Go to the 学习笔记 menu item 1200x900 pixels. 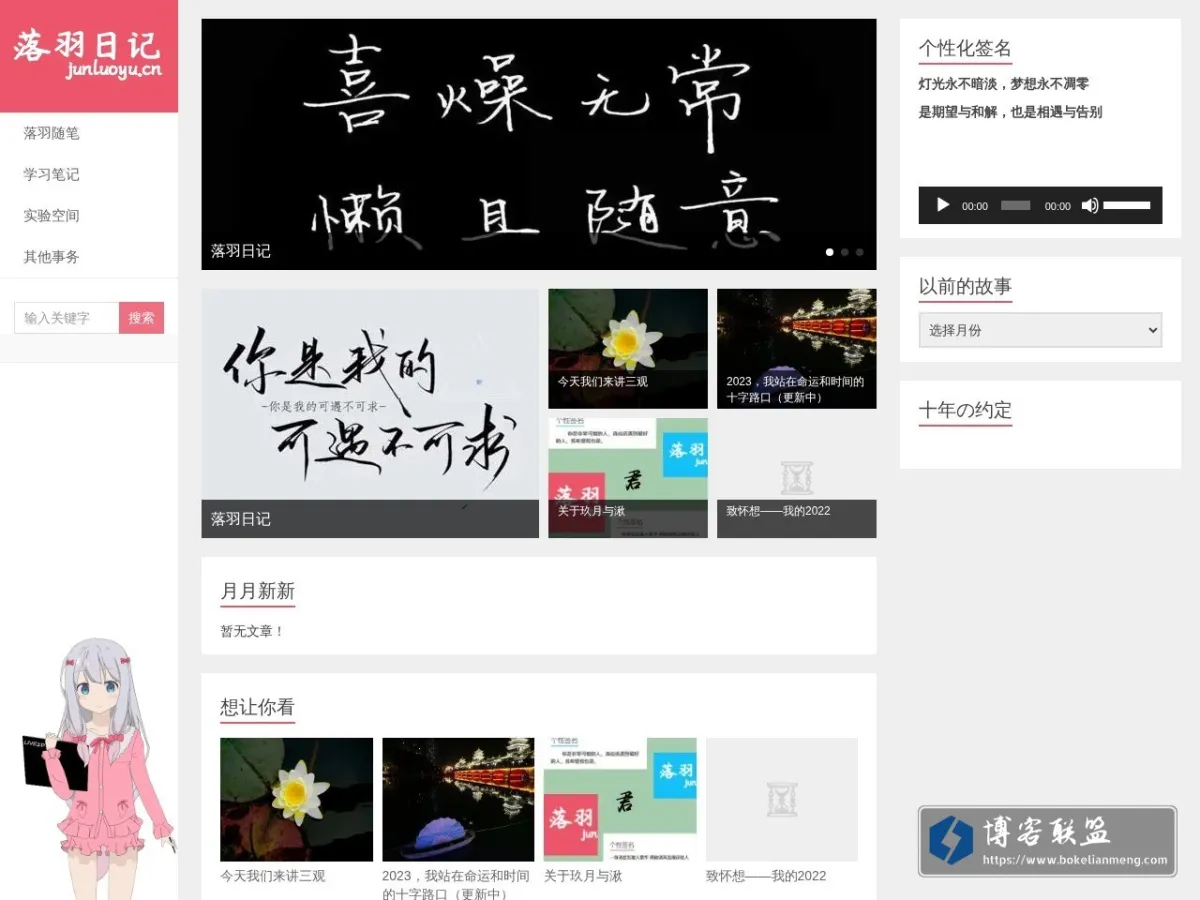[x=51, y=174]
